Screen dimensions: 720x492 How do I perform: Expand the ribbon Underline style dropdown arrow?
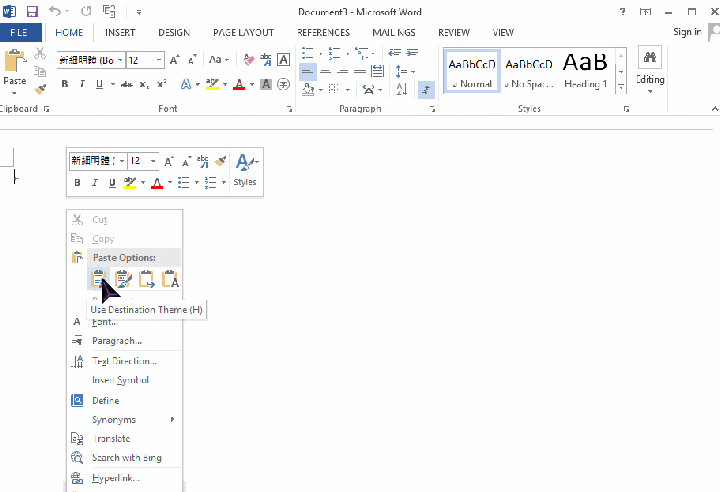tap(112, 85)
